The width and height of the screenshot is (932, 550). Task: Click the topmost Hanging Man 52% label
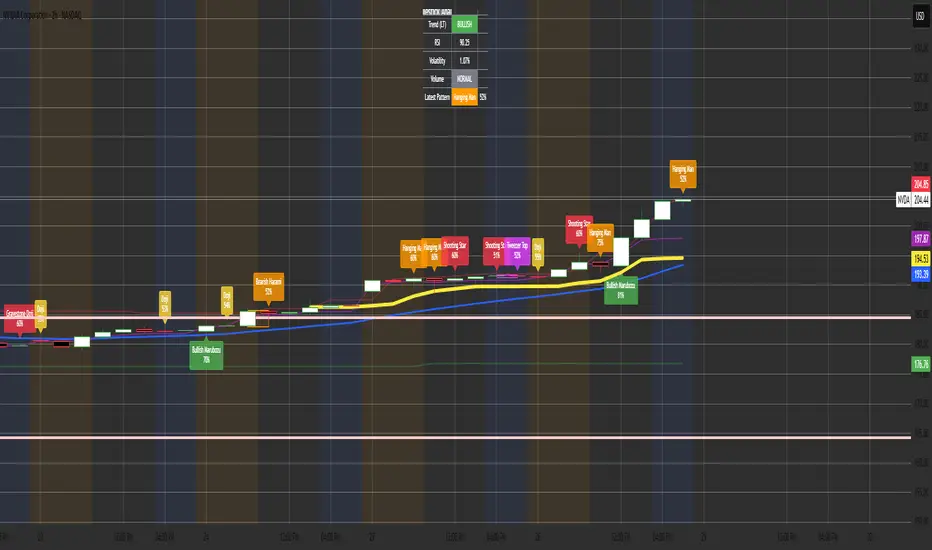pos(683,174)
